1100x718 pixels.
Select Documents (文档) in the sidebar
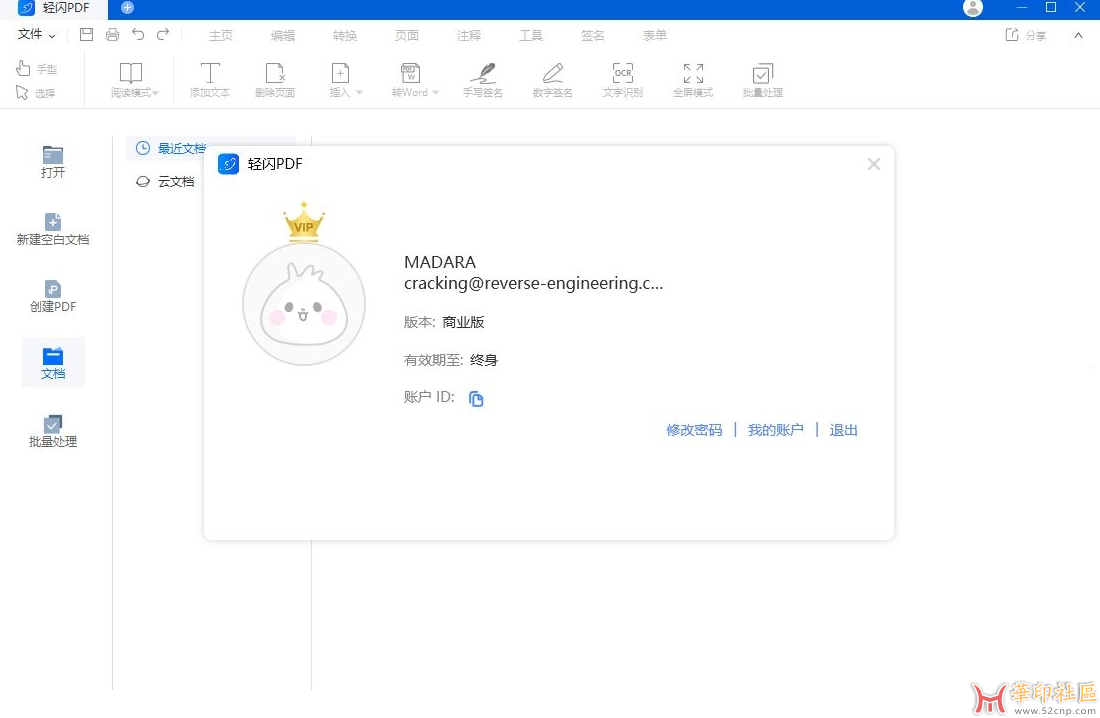[x=53, y=363]
